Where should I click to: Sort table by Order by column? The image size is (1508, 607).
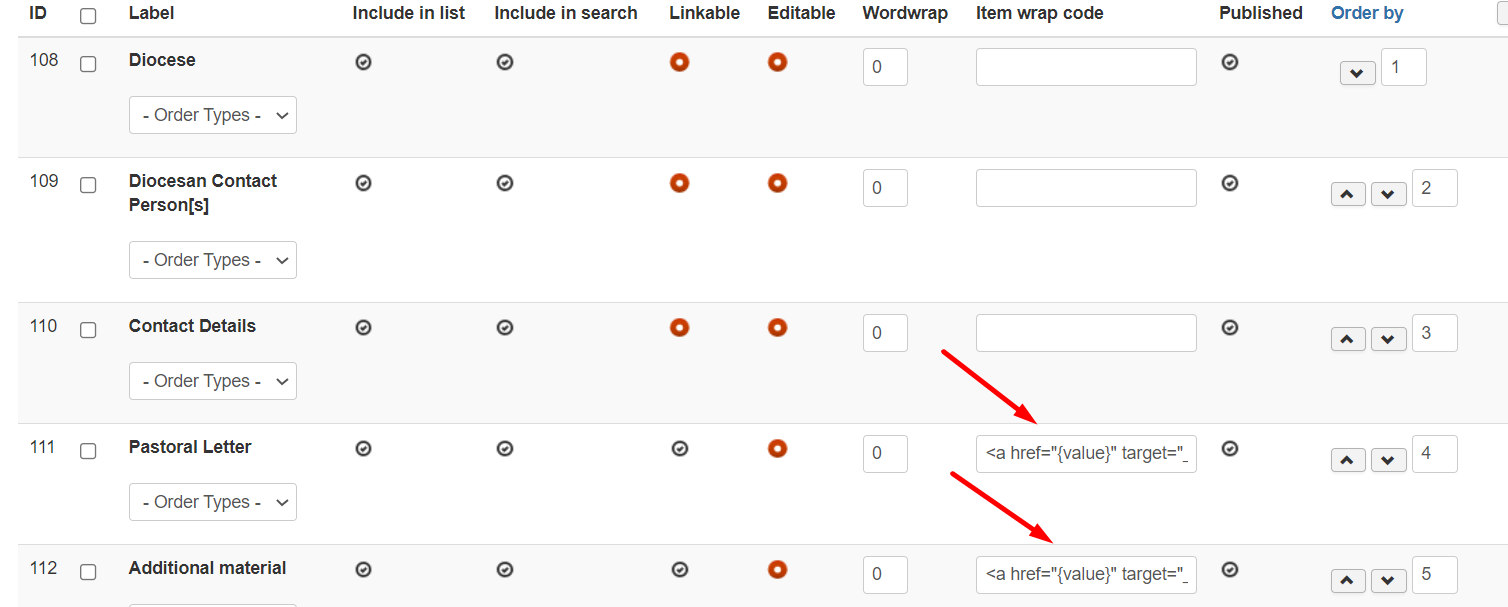coord(1366,13)
